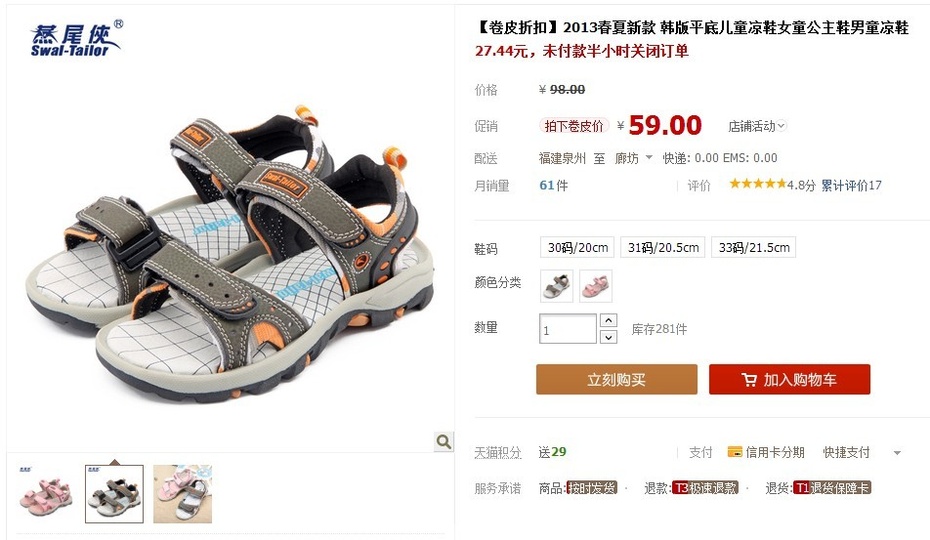The height and width of the screenshot is (540, 930).
Task: Click the T1 return guarantee card badge
Action: (x=832, y=488)
